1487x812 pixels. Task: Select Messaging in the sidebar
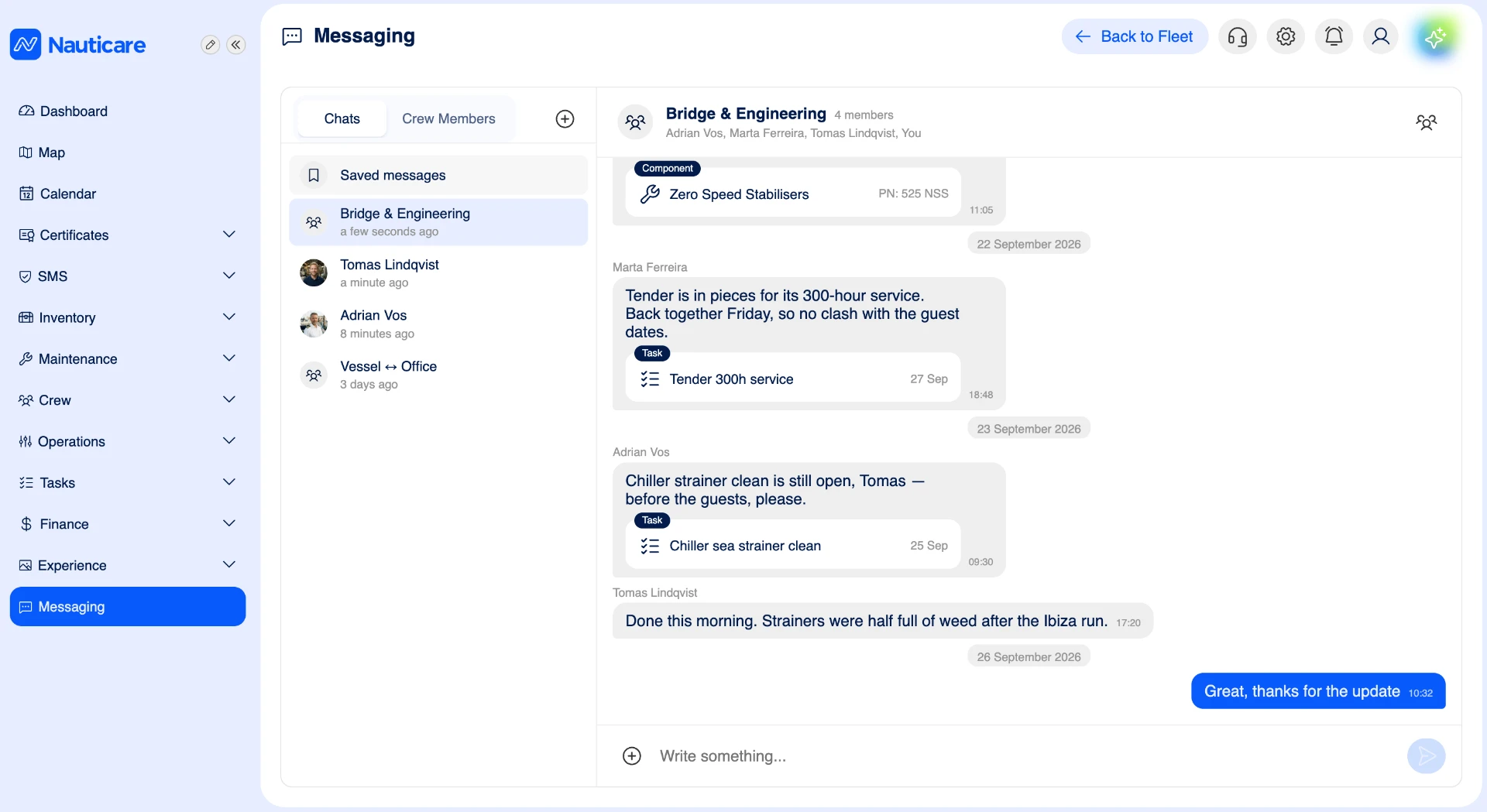tap(128, 606)
